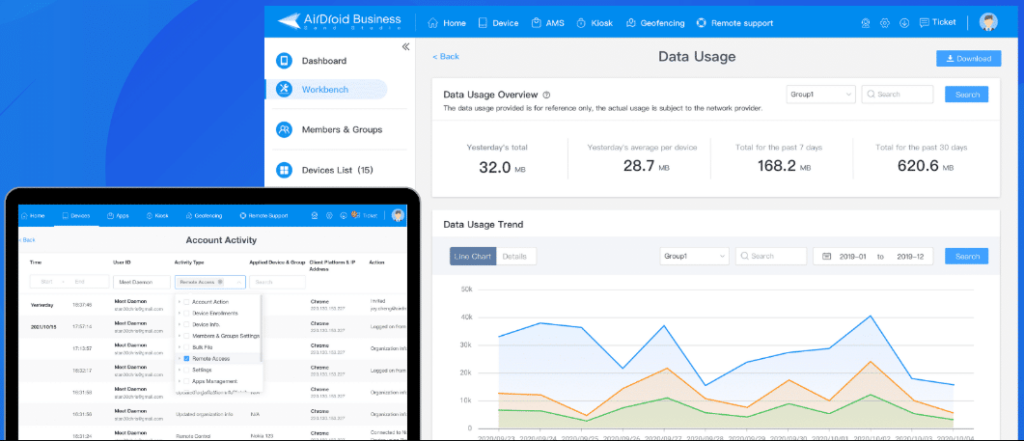
Task: Click the Time range Start field on tablet
Action: (46, 282)
